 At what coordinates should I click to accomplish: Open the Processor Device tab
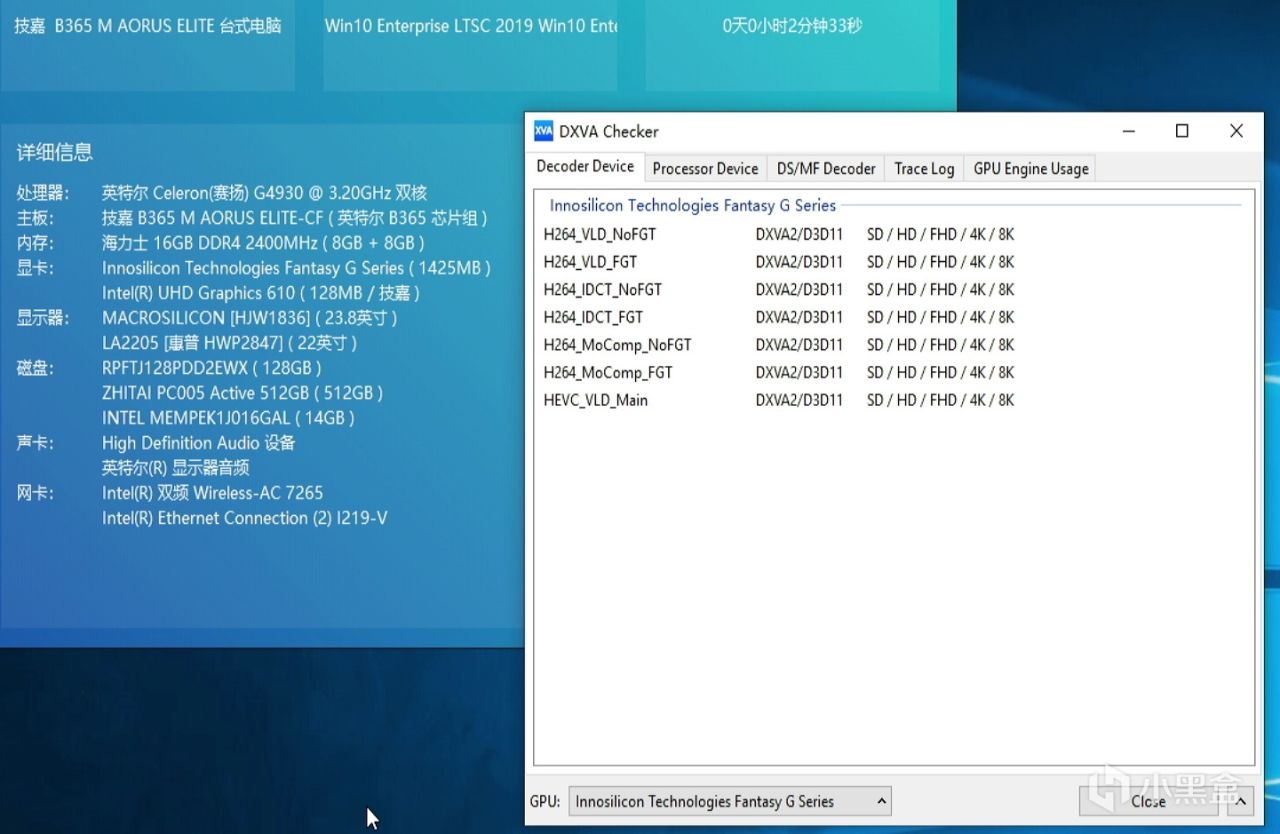(x=705, y=169)
